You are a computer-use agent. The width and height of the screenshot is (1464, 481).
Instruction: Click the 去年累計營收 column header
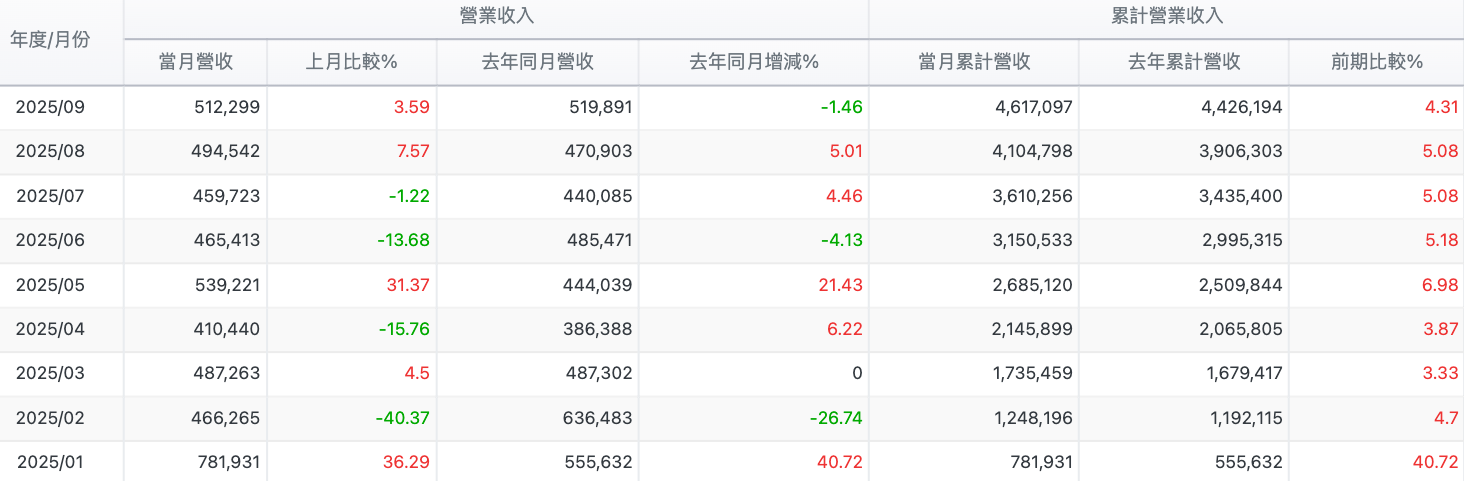(x=1184, y=62)
